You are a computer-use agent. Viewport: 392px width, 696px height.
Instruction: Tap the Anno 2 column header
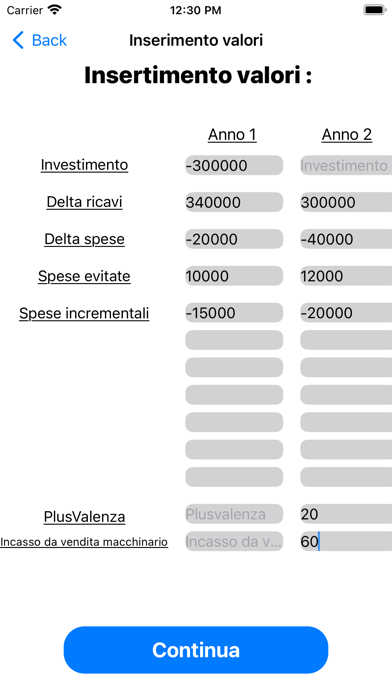[347, 134]
